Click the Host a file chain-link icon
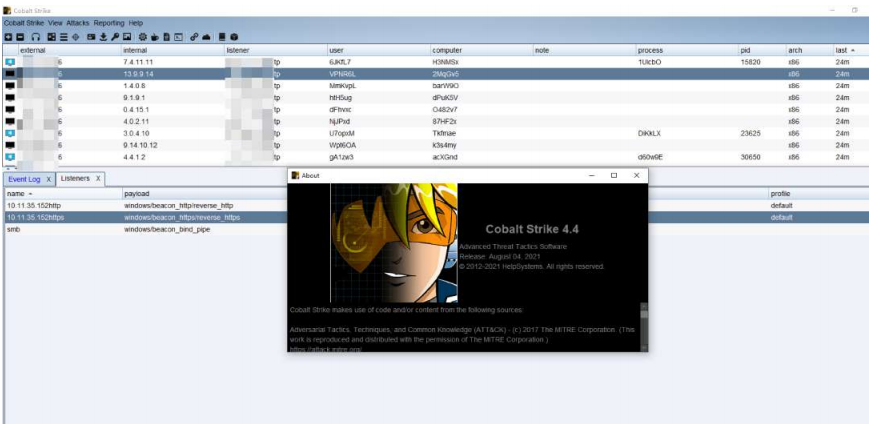 click(194, 37)
